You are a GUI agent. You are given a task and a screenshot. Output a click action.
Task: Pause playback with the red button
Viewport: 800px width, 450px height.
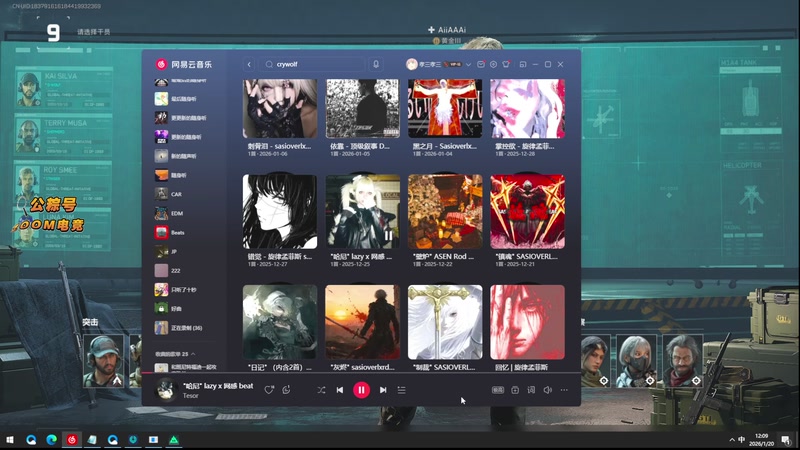point(361,390)
